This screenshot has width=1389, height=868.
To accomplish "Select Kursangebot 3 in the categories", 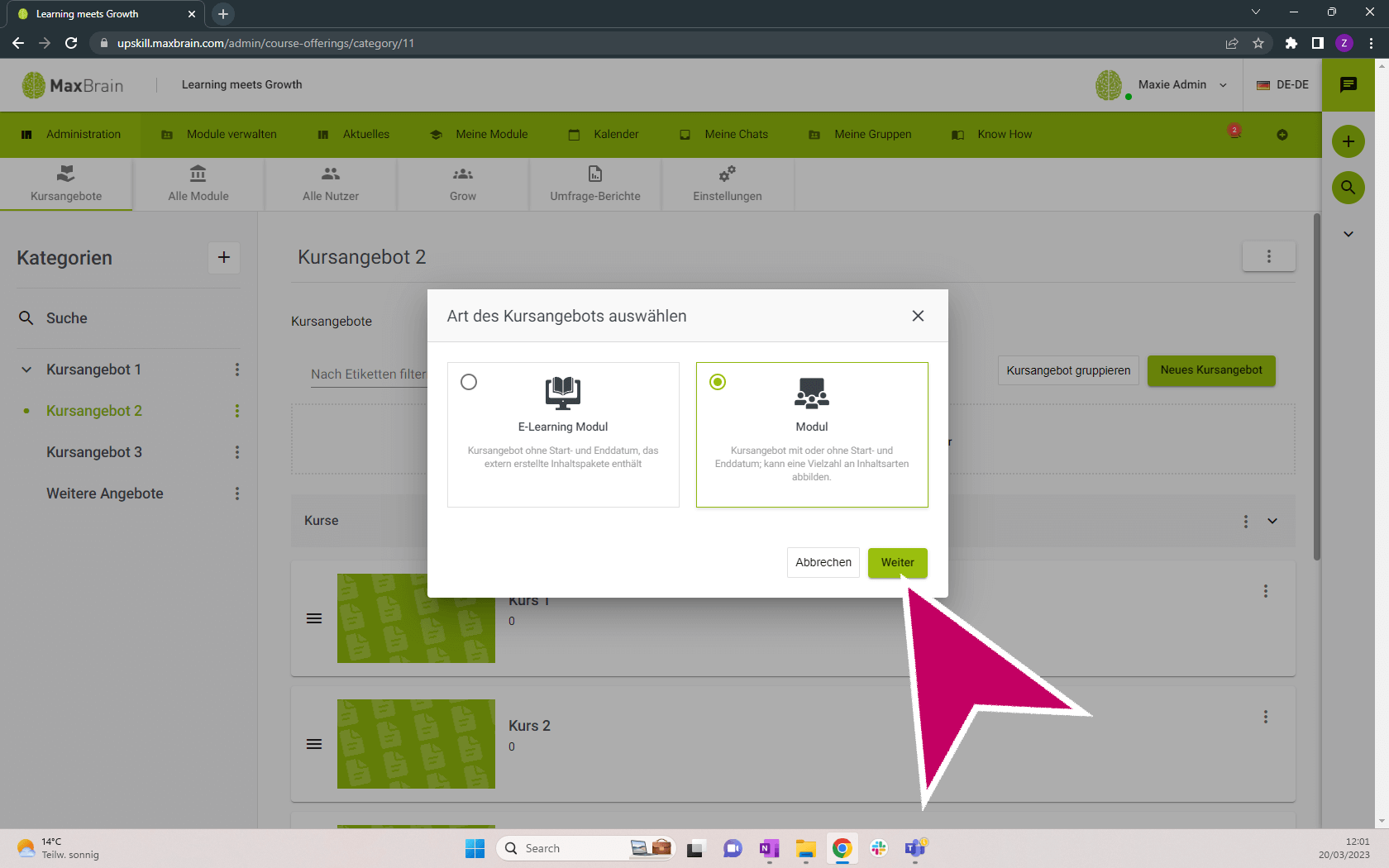I will click(x=94, y=452).
